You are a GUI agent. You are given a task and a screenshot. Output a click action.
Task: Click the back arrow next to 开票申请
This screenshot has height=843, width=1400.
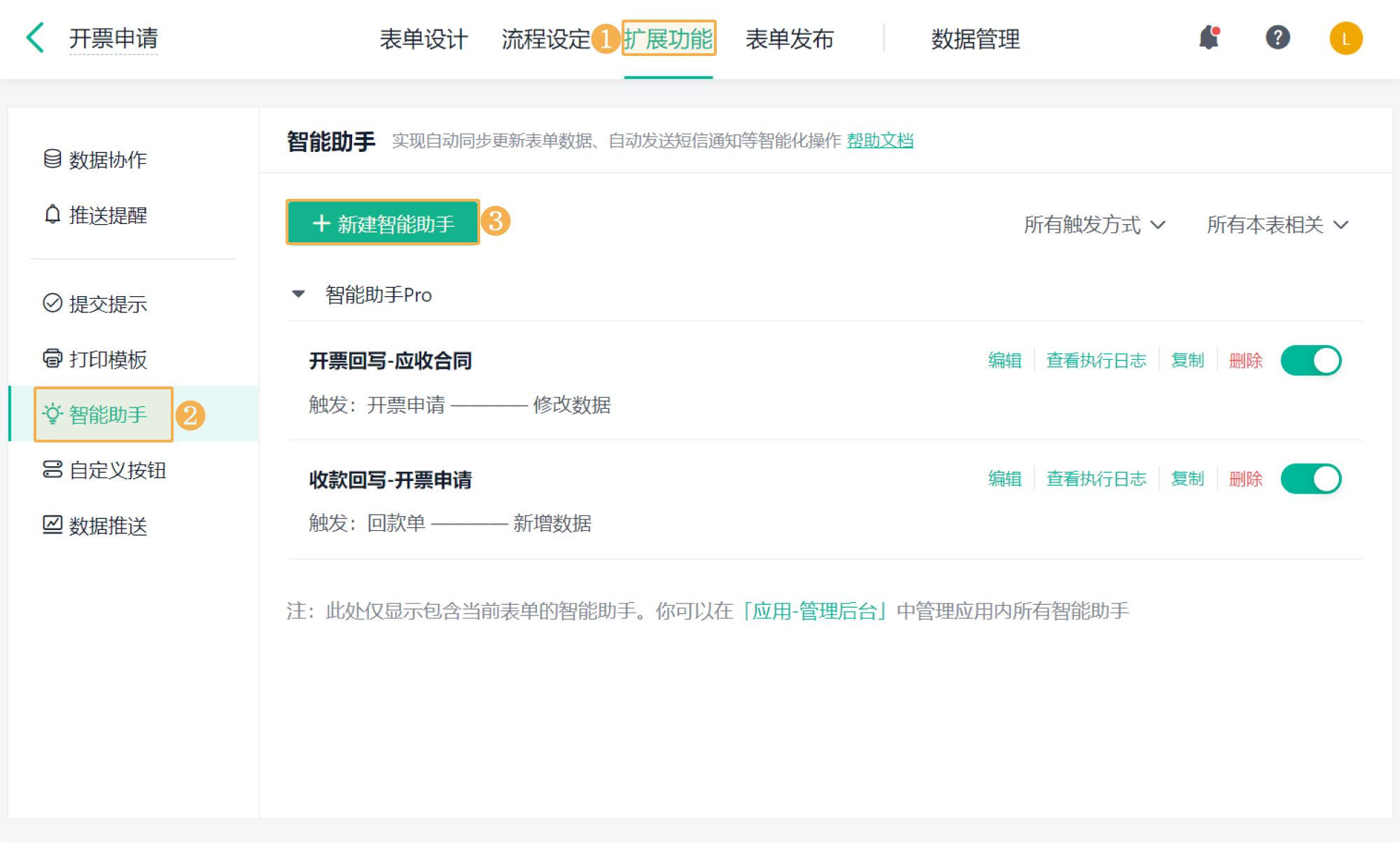coord(35,38)
